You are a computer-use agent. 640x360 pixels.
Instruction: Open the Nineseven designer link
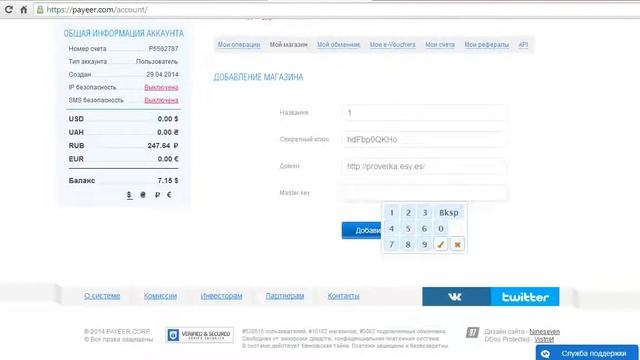pyautogui.click(x=544, y=332)
